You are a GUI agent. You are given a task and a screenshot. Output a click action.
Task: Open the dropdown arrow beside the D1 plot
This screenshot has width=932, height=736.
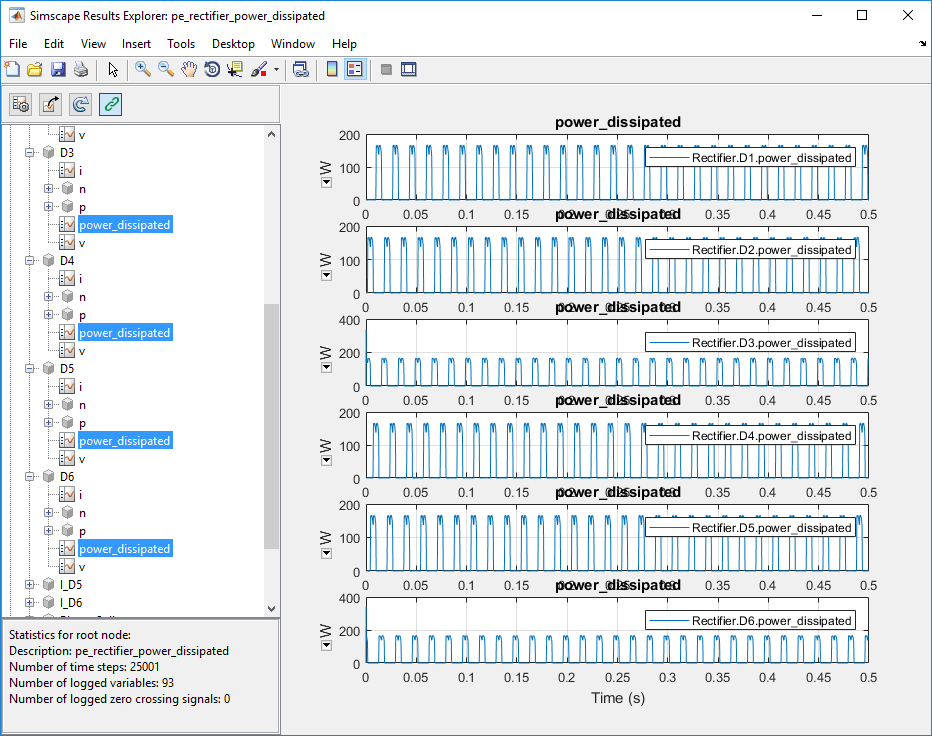point(326,183)
